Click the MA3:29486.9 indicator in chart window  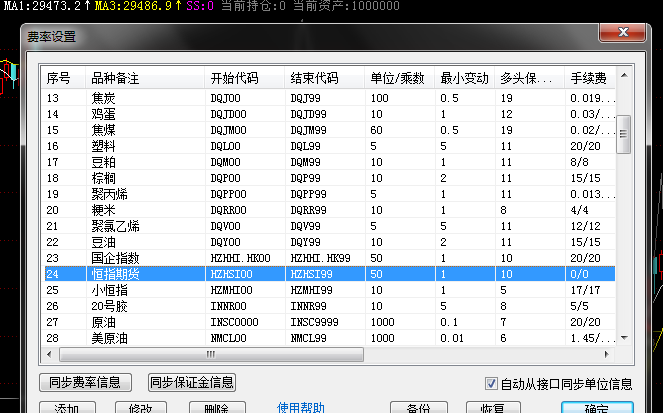click(138, 6)
